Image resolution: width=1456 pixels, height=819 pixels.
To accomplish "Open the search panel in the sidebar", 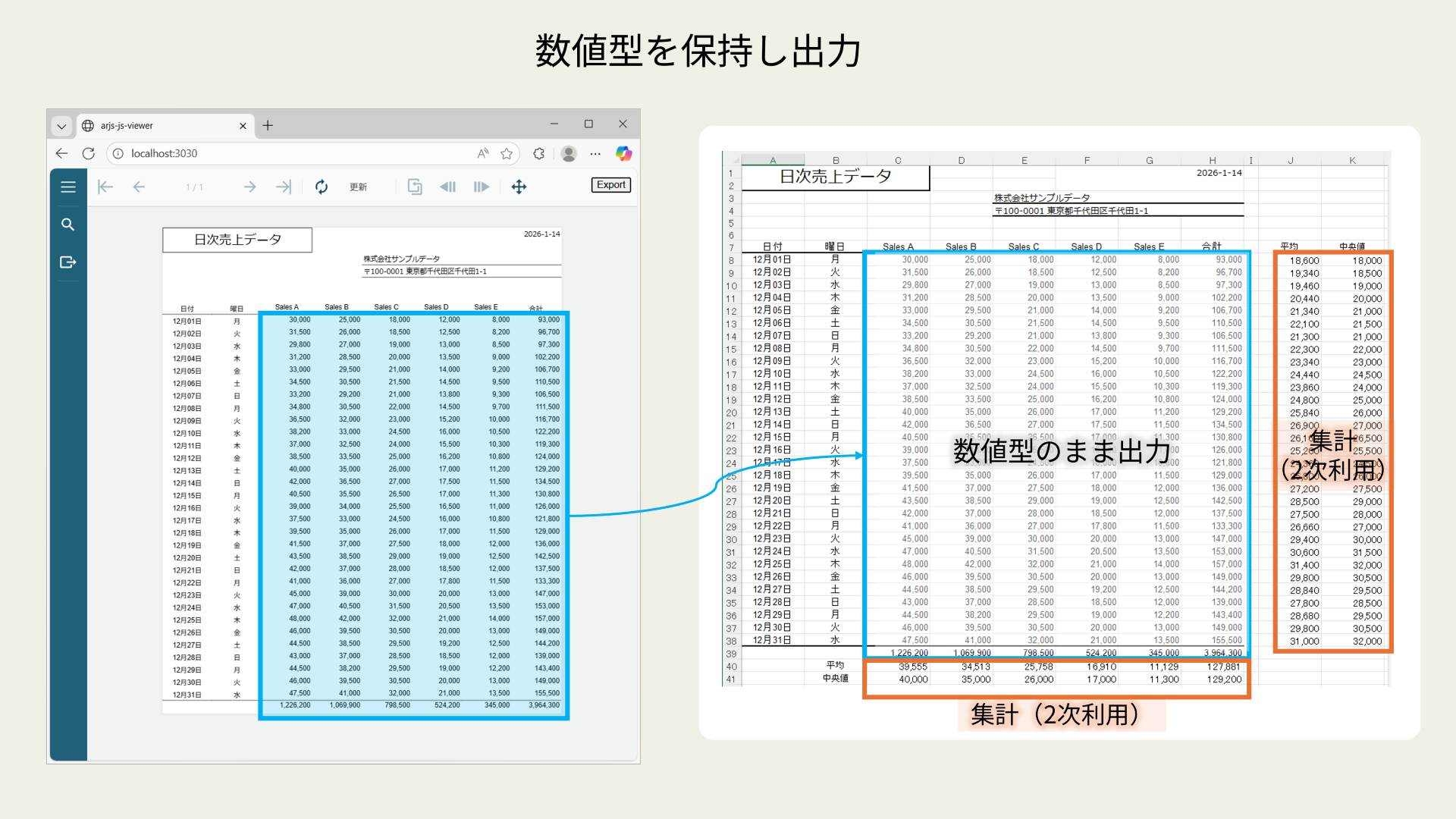I will click(x=68, y=224).
